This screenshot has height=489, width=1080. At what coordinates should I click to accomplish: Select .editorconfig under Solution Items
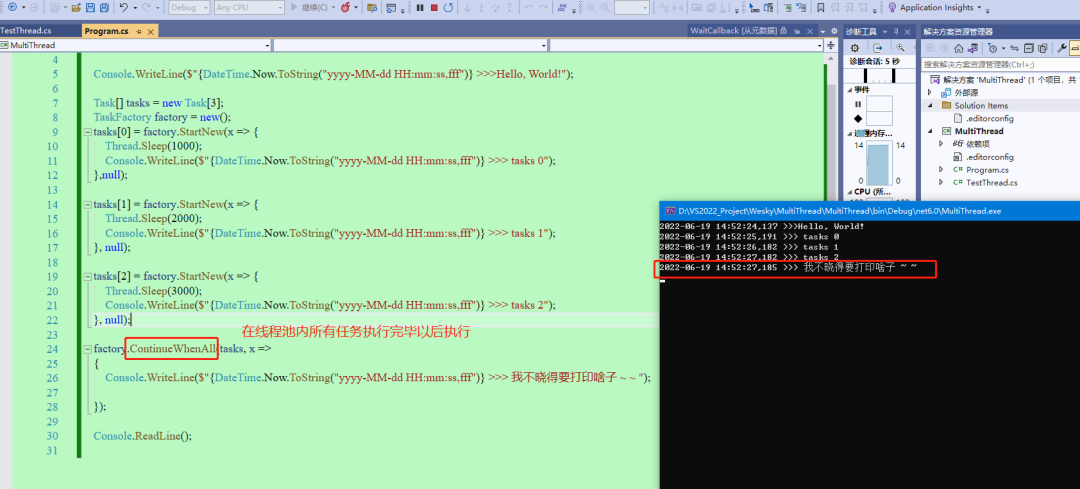989,118
